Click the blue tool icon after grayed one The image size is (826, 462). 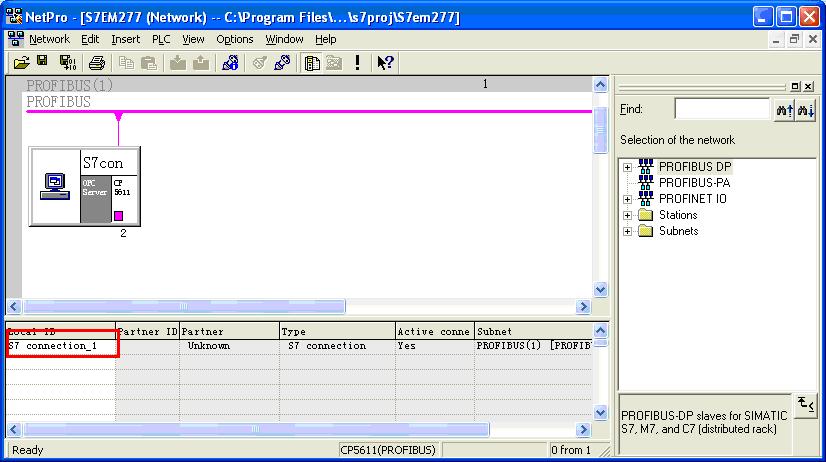282,63
